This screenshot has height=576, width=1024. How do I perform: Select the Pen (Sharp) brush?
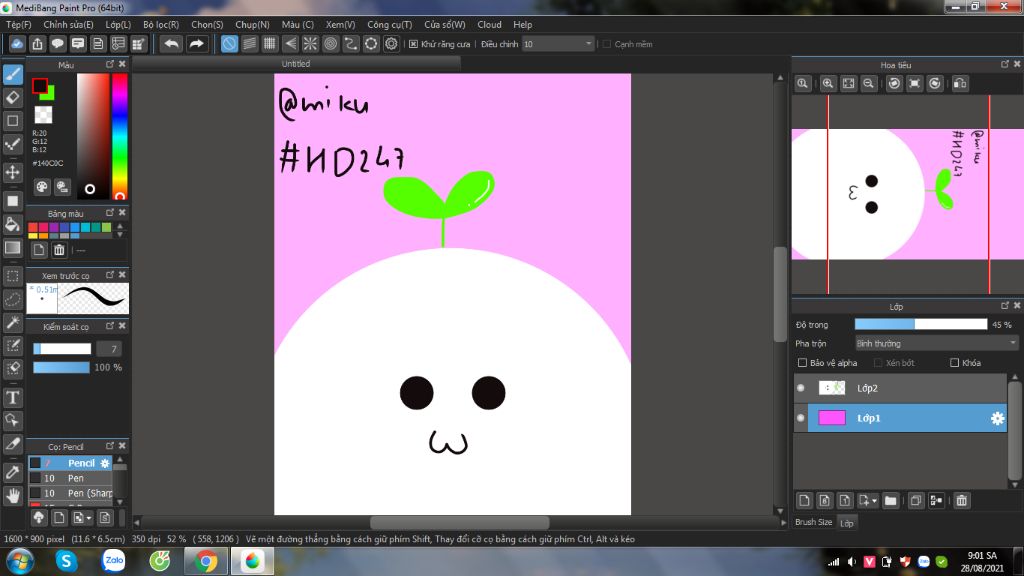pyautogui.click(x=71, y=493)
